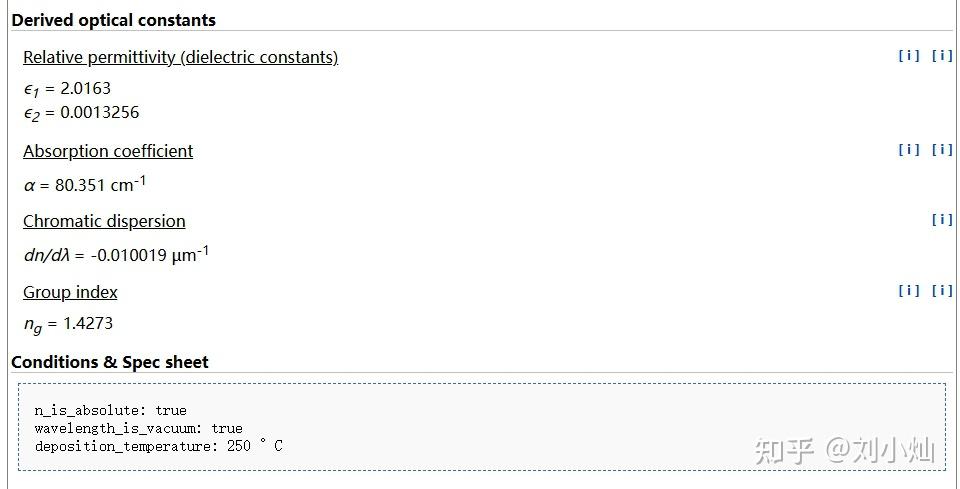Select the ε2 = 0.0013256 value
Viewport: 960px width, 489px height.
coord(81,114)
